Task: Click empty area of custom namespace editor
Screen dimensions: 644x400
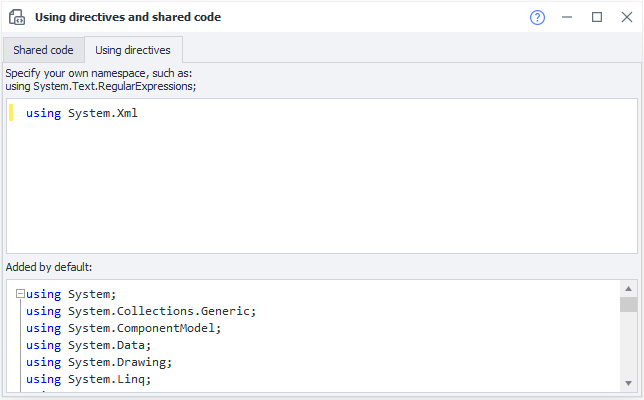Action: (320, 190)
